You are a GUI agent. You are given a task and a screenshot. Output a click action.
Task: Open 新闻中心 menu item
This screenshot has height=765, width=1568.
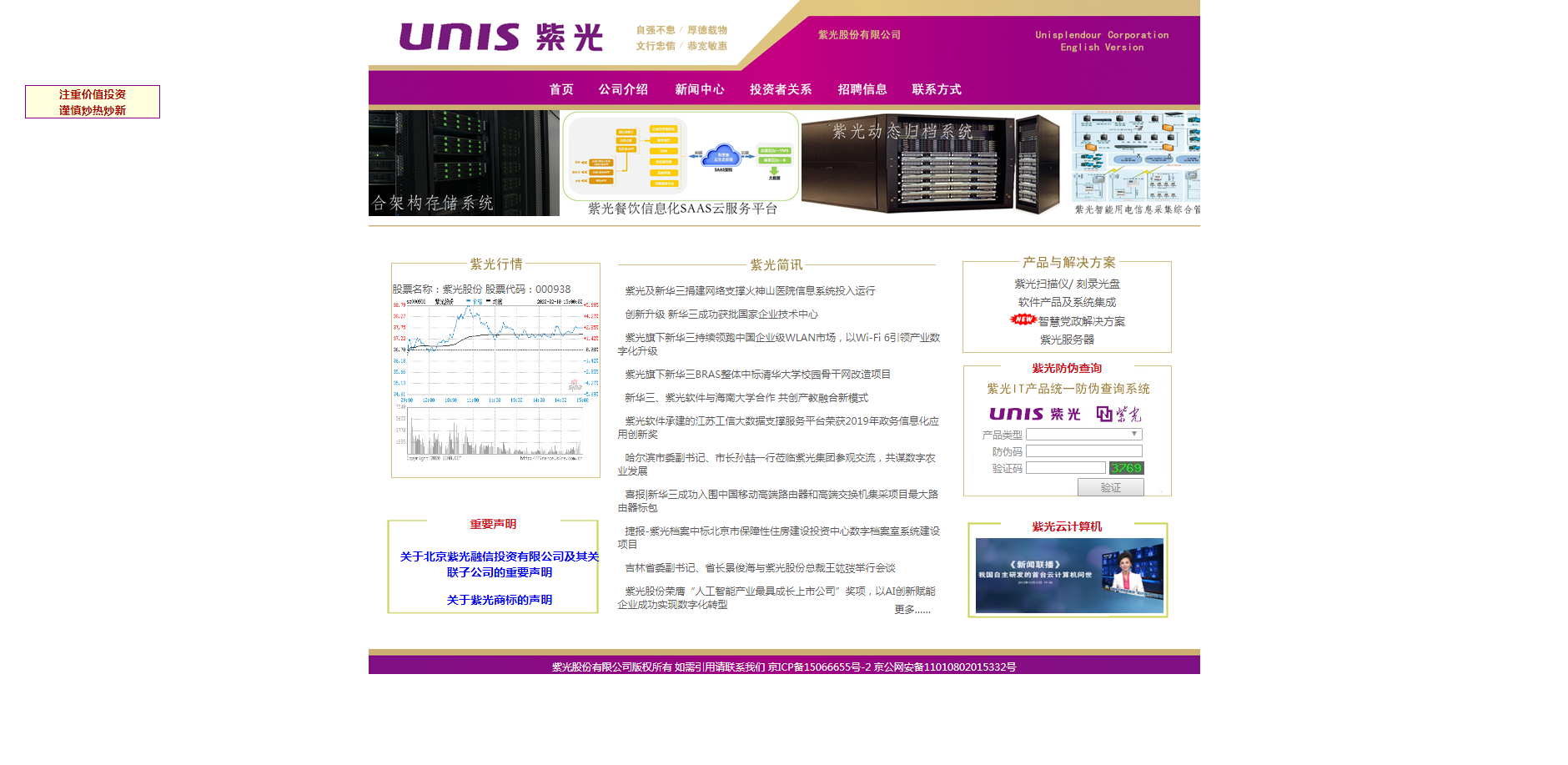pyautogui.click(x=700, y=89)
